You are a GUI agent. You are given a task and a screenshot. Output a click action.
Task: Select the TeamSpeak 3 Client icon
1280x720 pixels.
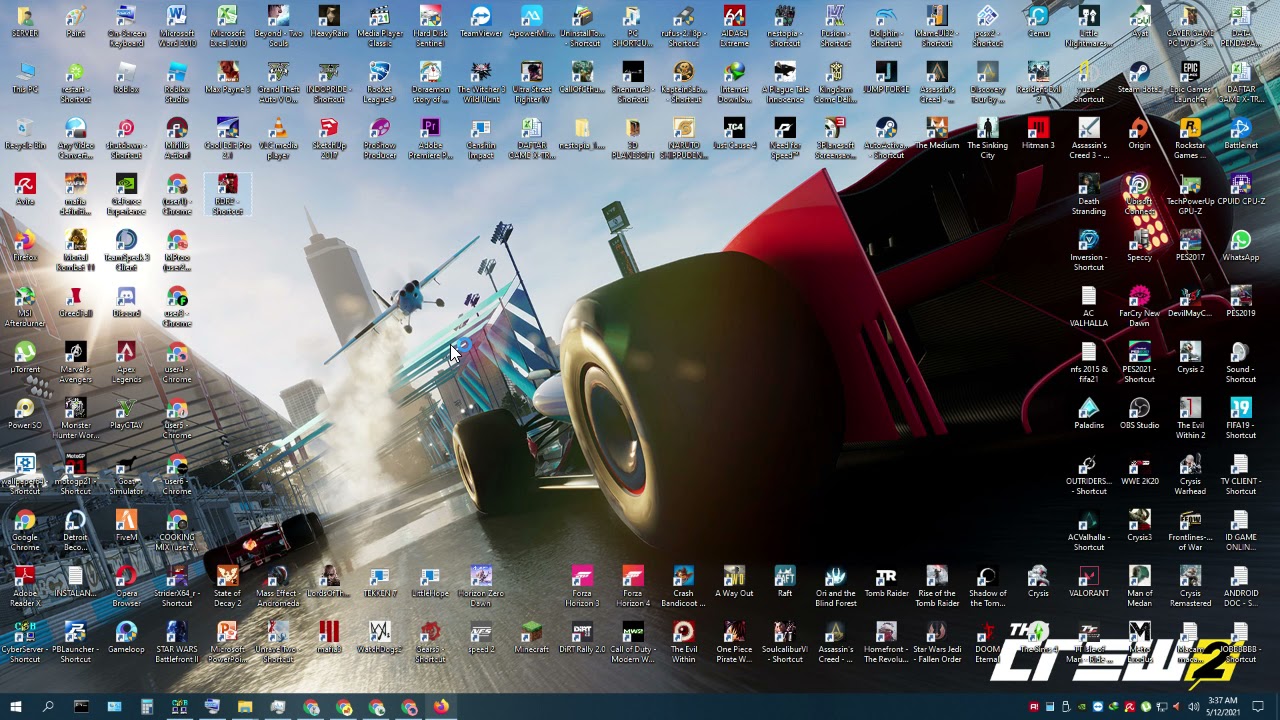point(126,251)
